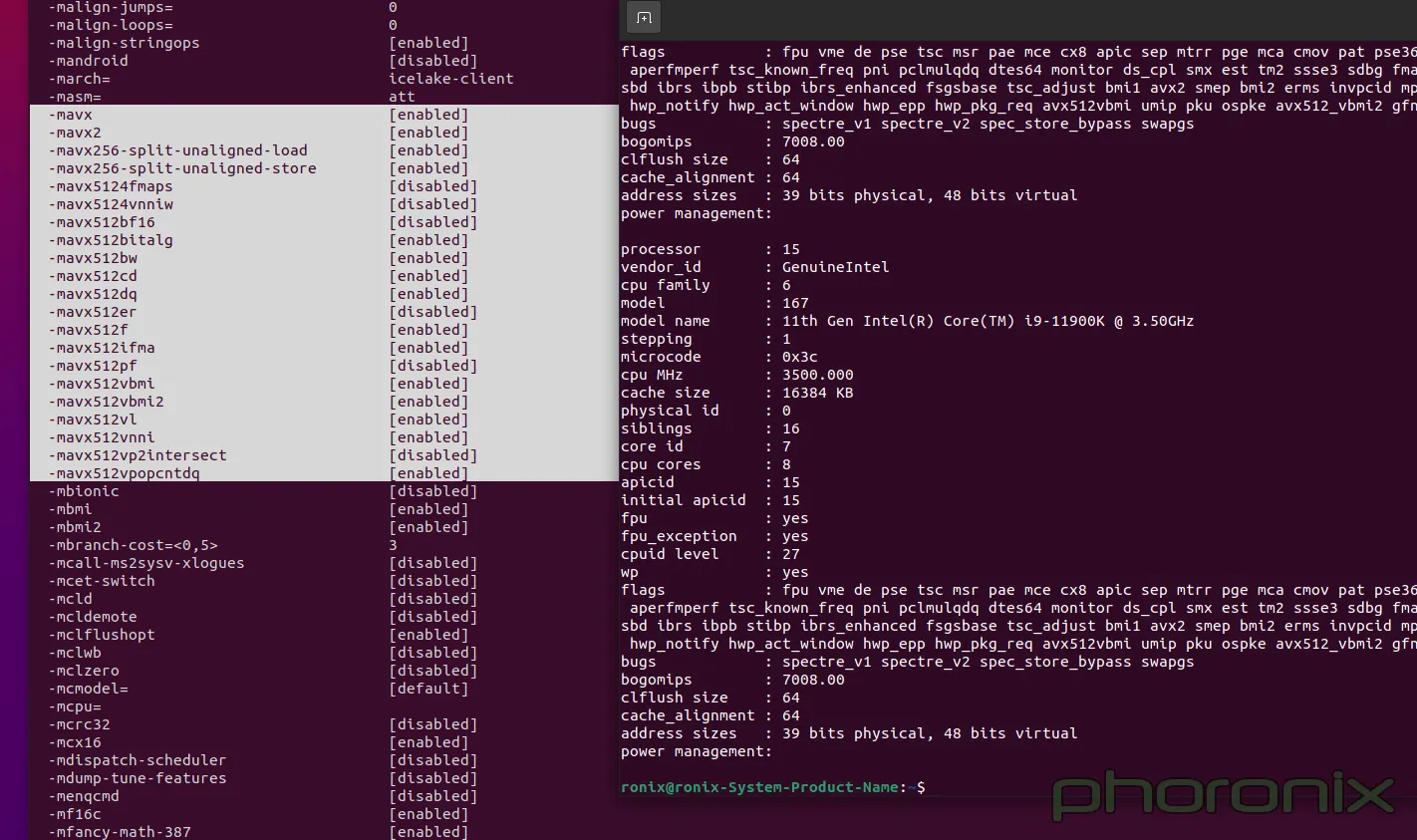Click the '-mcmodel=' option
This screenshot has width=1417, height=840.
(x=89, y=689)
